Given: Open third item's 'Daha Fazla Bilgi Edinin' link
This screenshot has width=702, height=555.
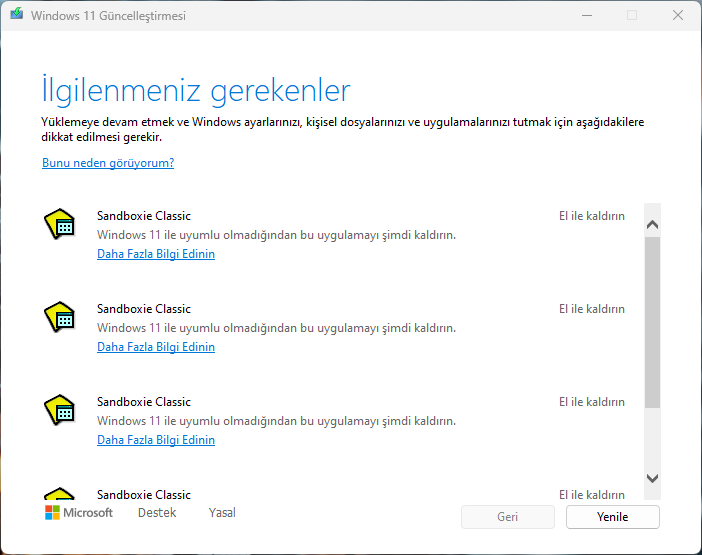Looking at the screenshot, I should 156,440.
